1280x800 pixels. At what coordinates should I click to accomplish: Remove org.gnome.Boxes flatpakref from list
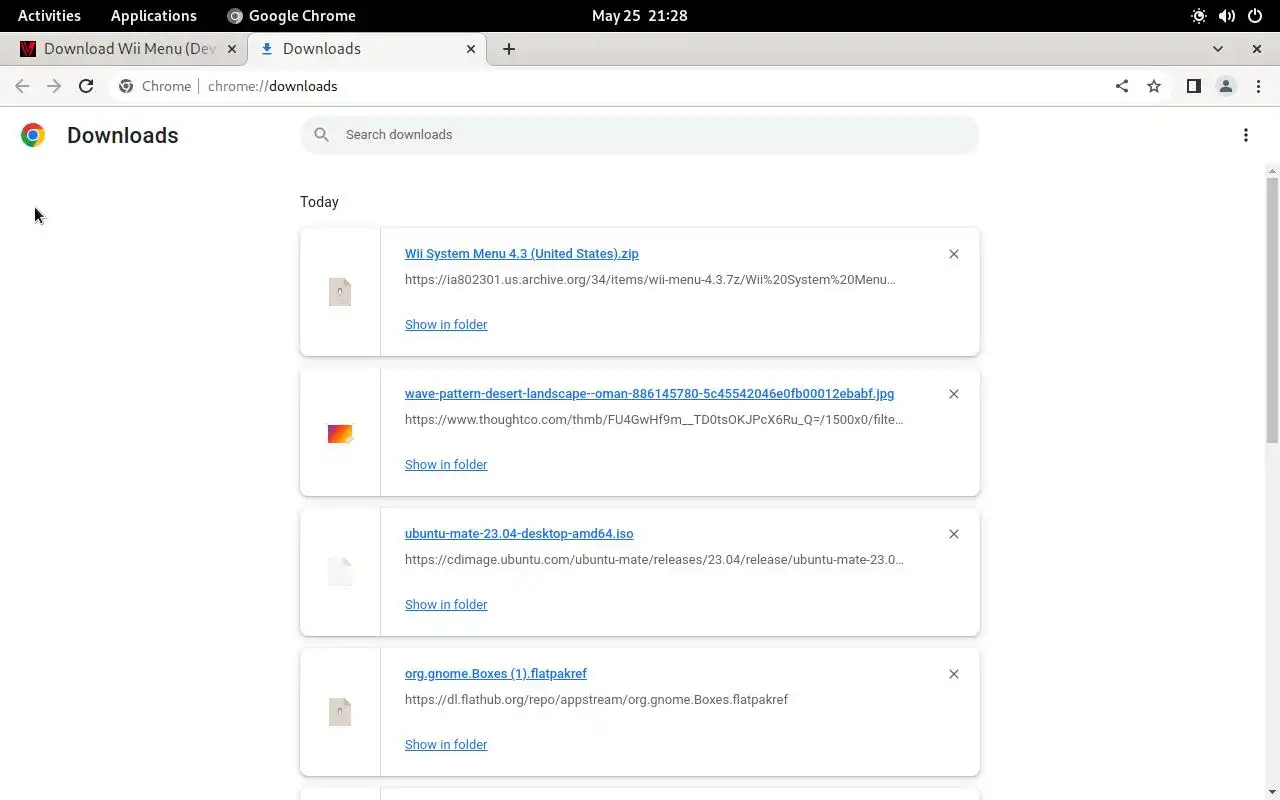[954, 674]
